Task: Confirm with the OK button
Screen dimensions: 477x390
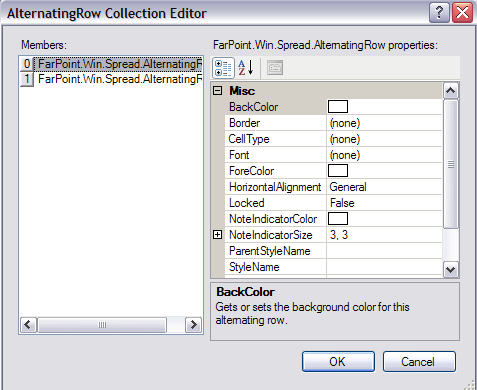Action: coord(338,362)
